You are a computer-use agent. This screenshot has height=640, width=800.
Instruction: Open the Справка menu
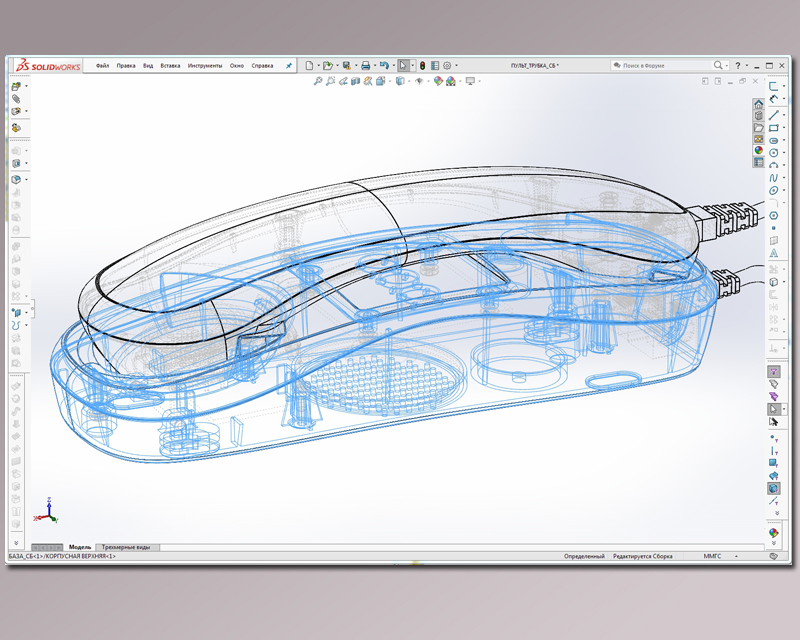point(262,66)
